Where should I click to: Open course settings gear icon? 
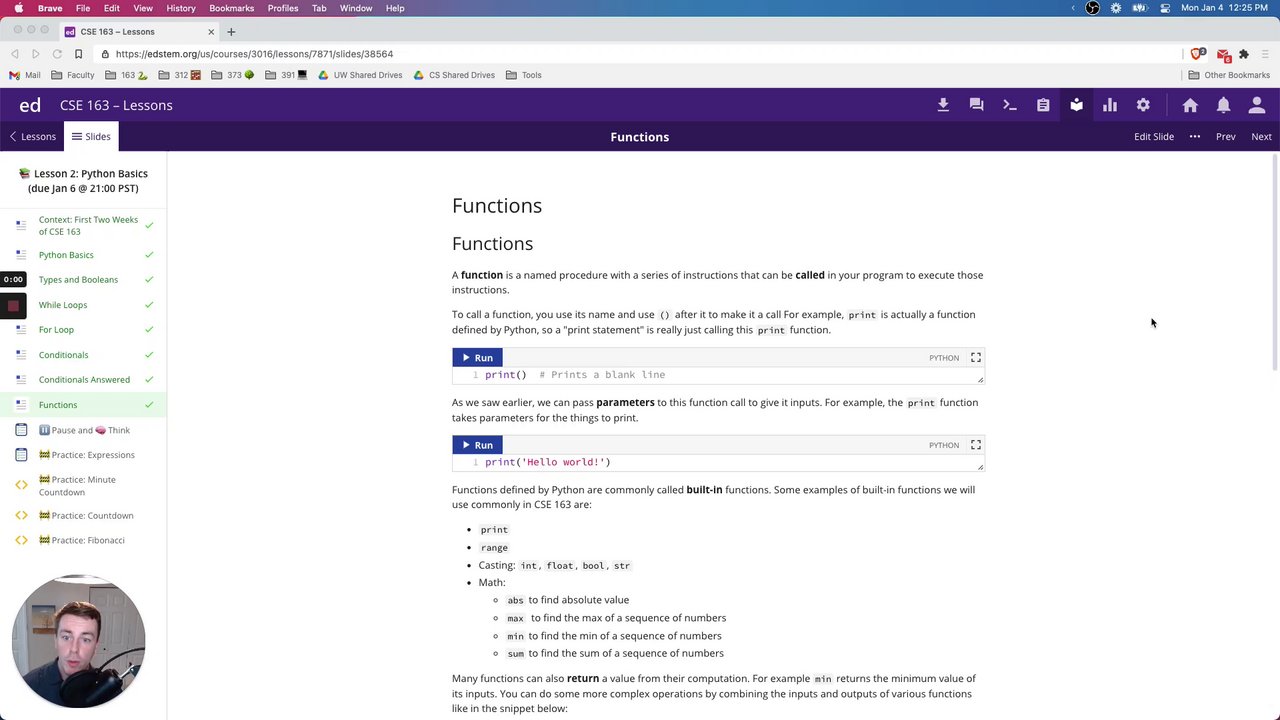click(1143, 105)
